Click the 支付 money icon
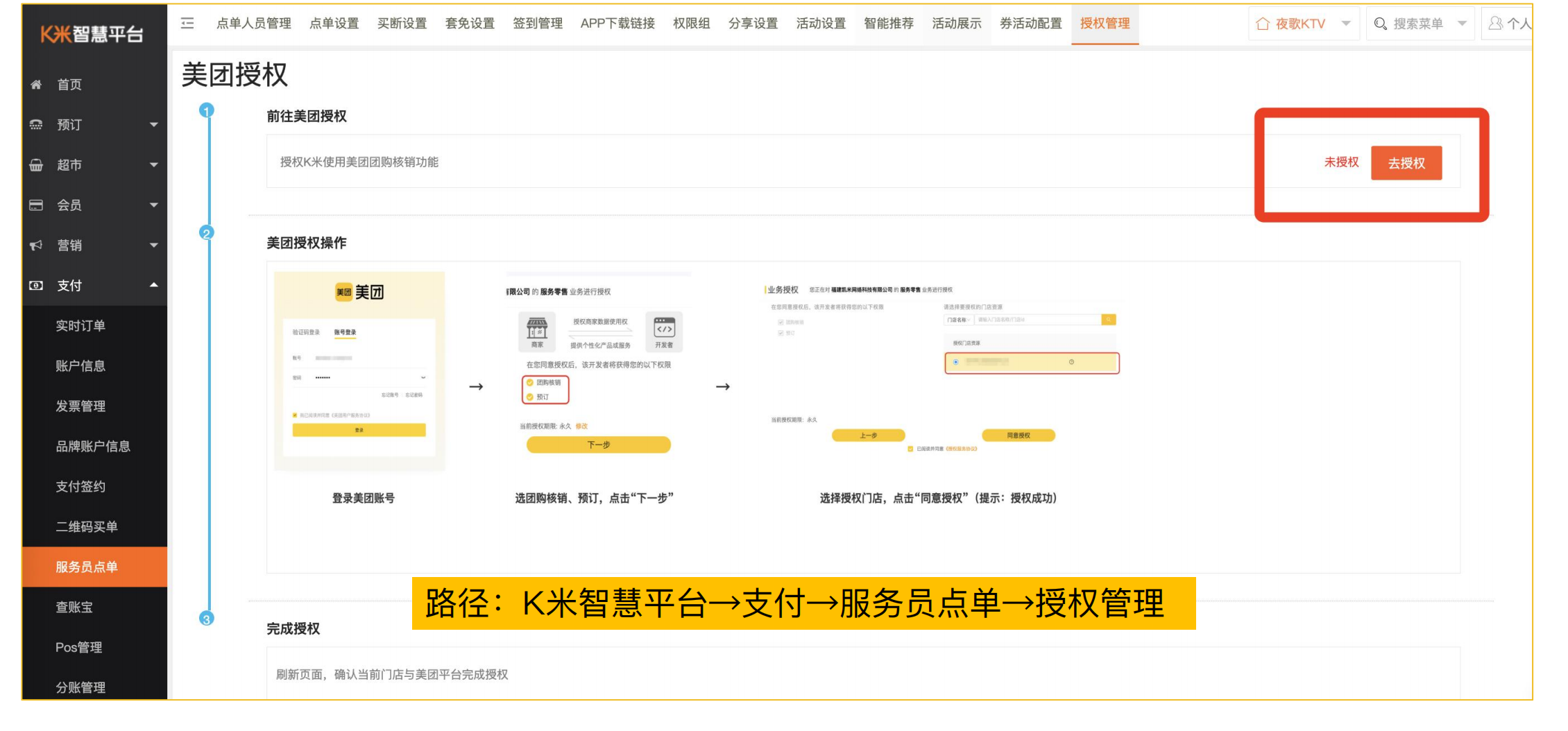This screenshot has height=731, width=1568. coord(36,286)
